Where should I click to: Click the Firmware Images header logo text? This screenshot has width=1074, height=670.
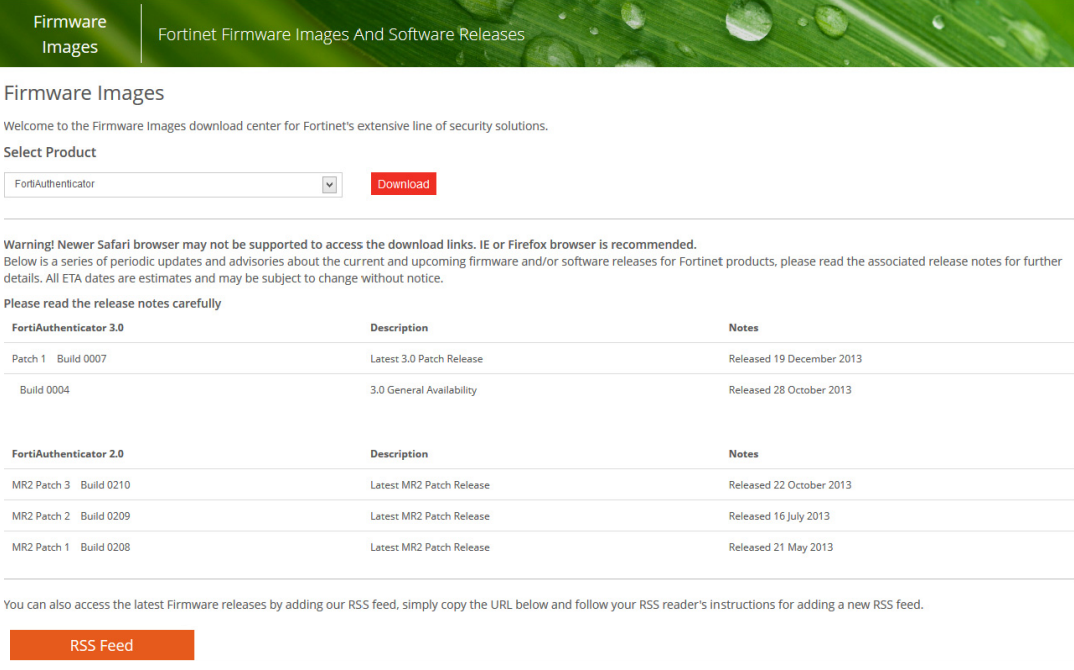tap(70, 34)
